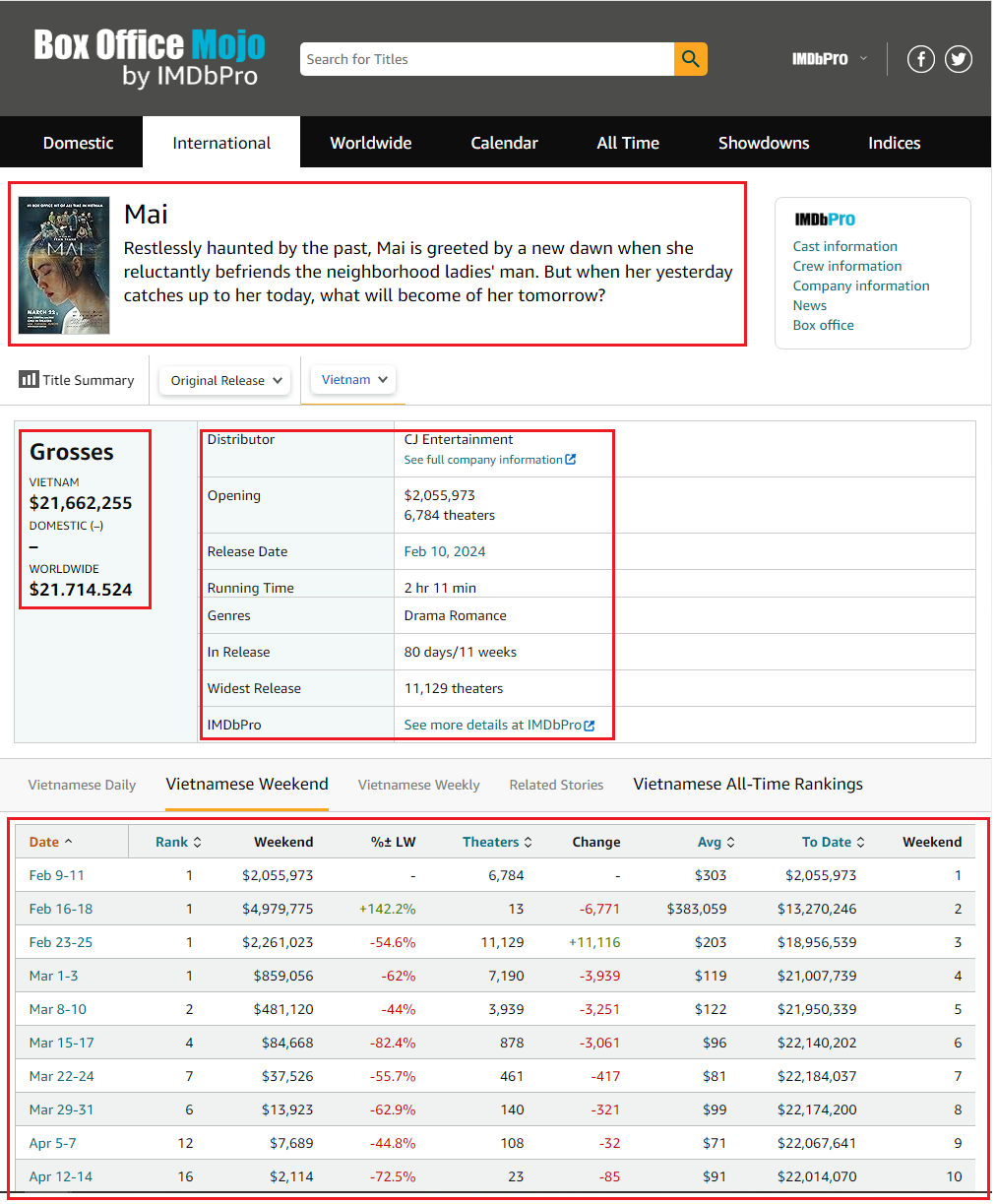Image resolution: width=997 pixels, height=1204 pixels.
Task: Switch to Vietnamese Daily tab
Action: click(x=82, y=785)
